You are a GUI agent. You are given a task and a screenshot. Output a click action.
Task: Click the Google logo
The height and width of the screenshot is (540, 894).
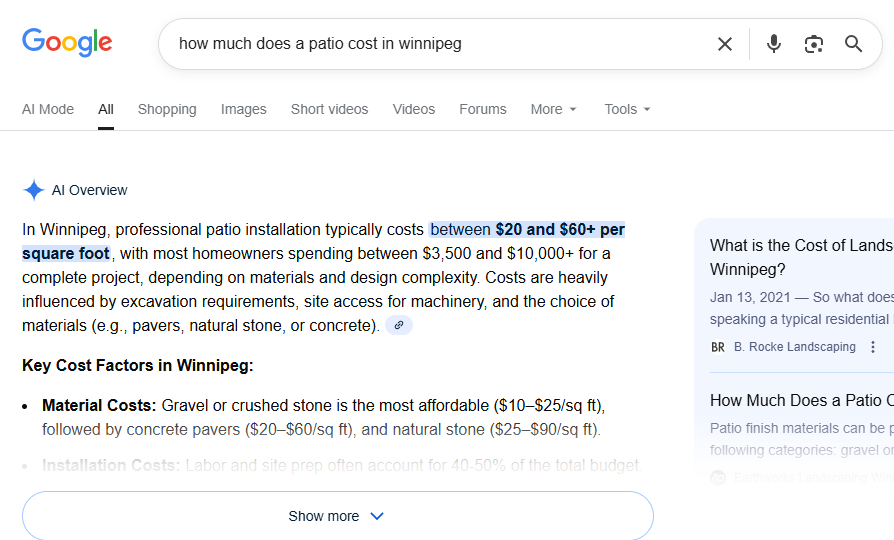click(x=67, y=43)
